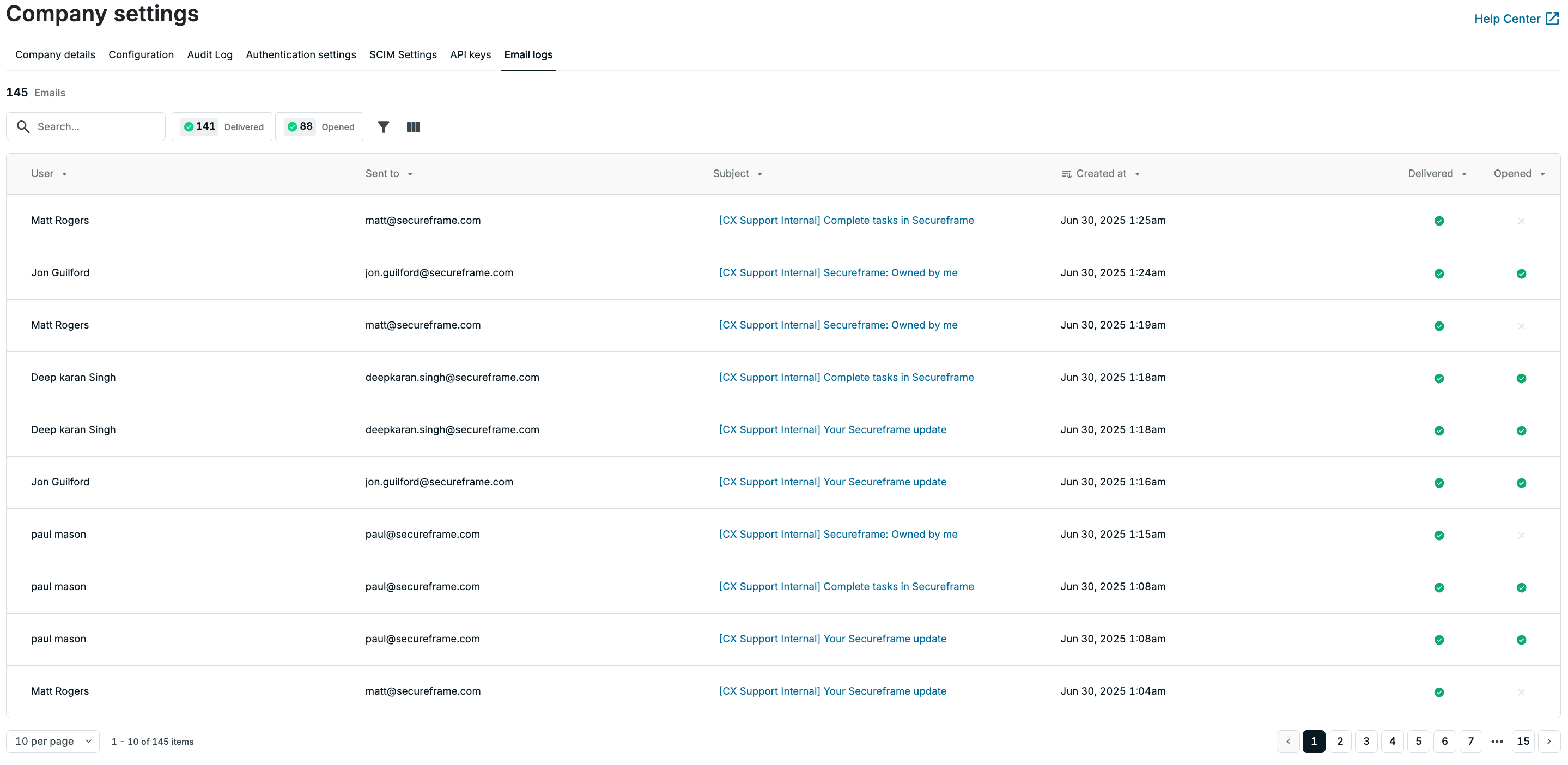Focus the Search input field
This screenshot has height=765, width=1568.
click(x=86, y=126)
